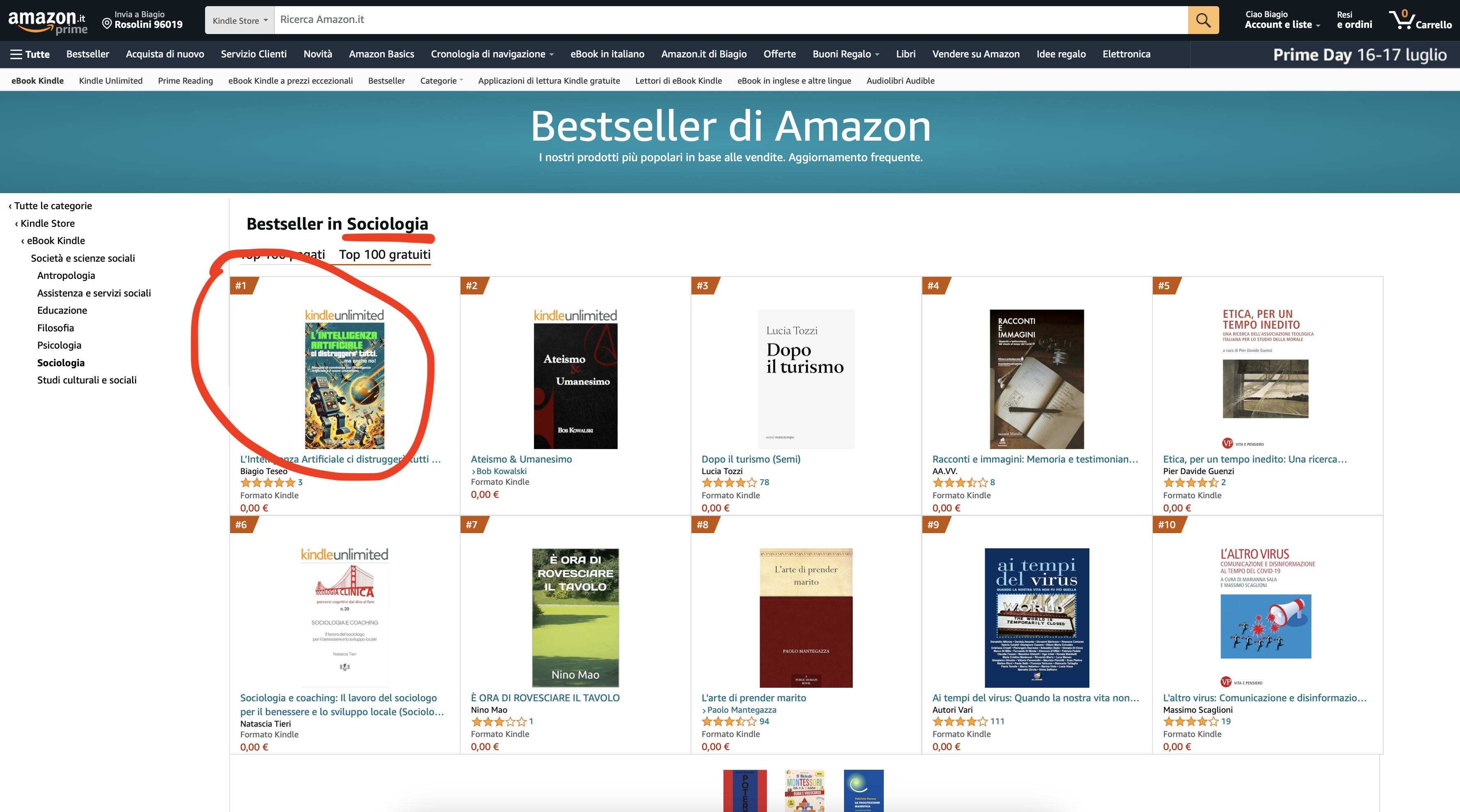Expand Account e liste menu

[x=1282, y=20]
